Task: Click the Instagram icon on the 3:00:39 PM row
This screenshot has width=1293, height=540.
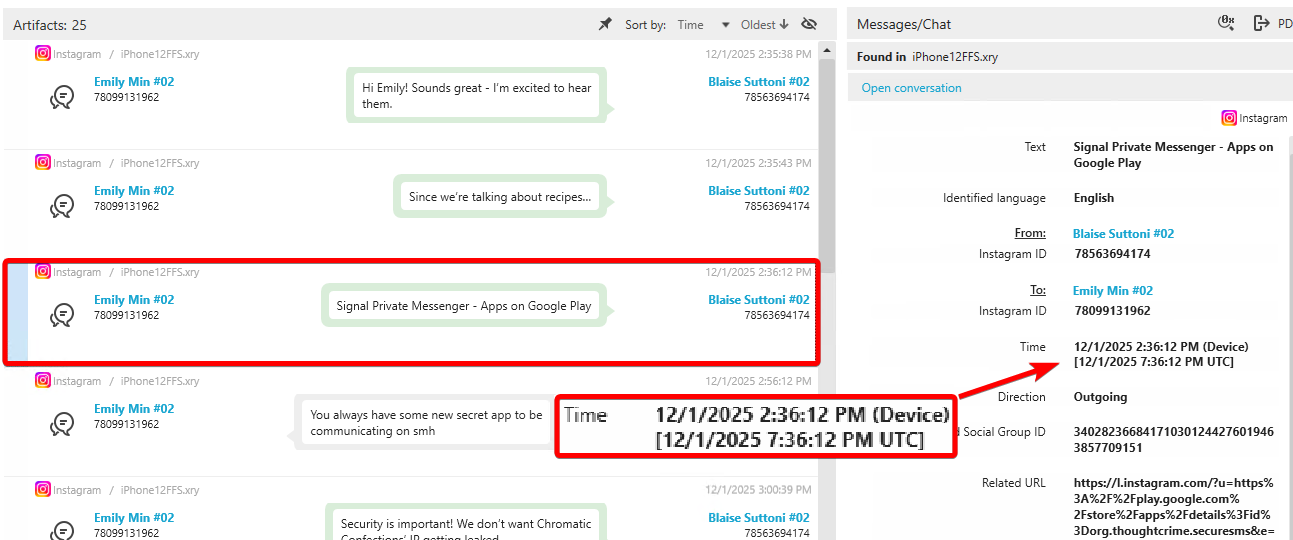Action: coord(43,489)
